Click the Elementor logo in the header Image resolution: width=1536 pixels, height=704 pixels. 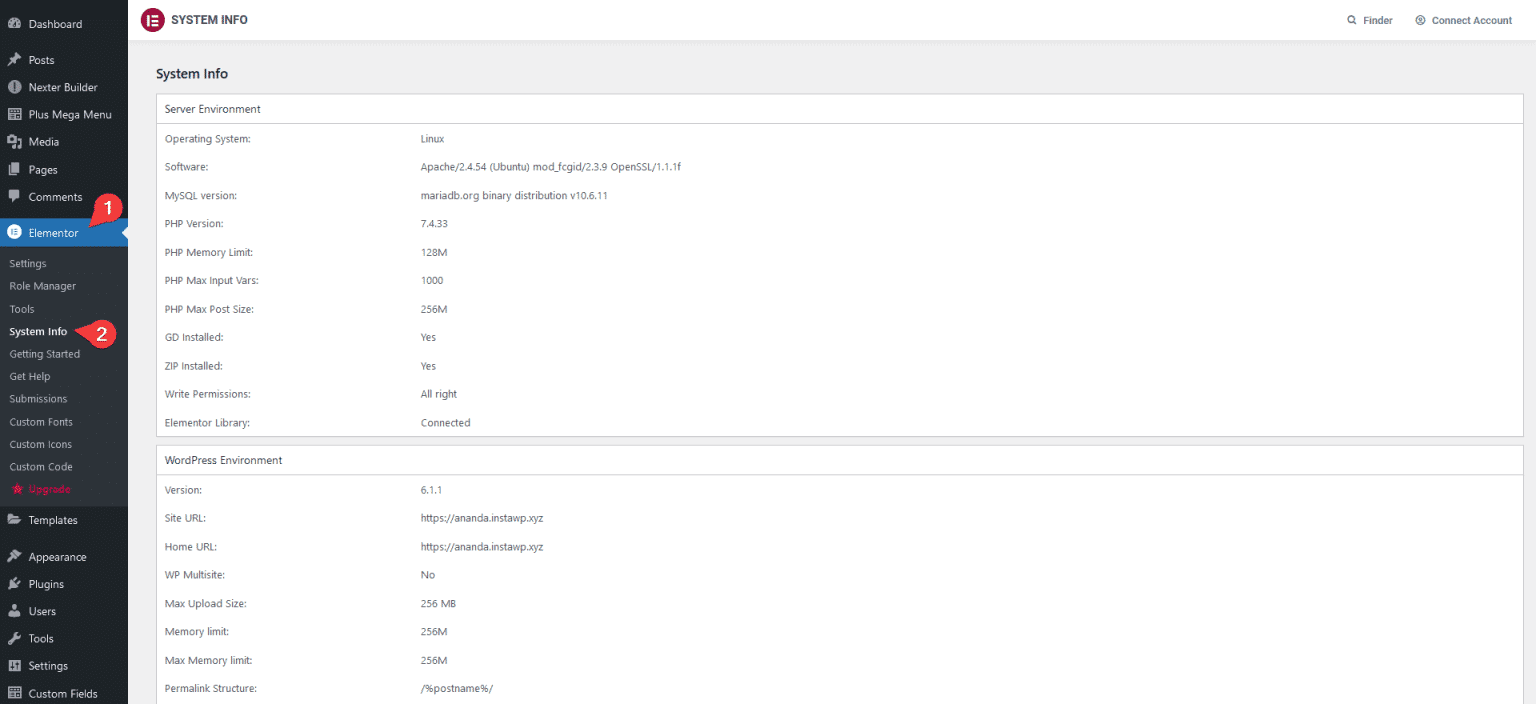click(x=152, y=20)
